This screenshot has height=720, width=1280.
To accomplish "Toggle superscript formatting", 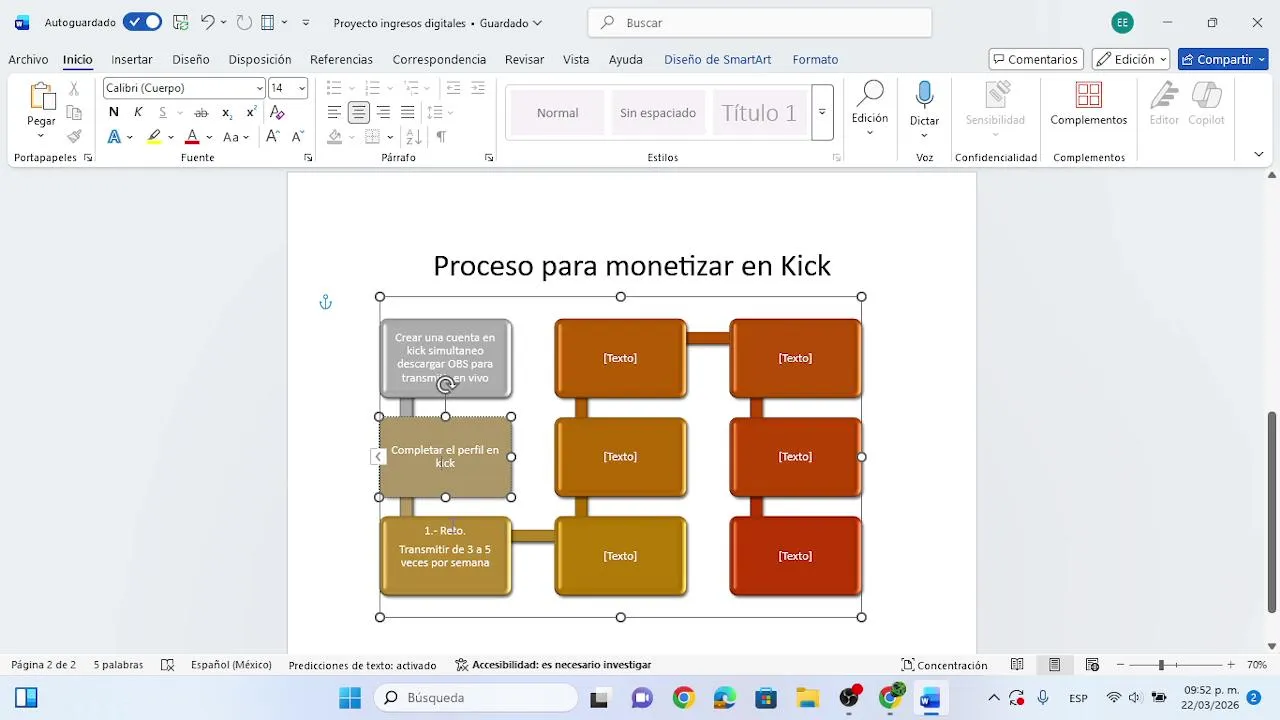I will pyautogui.click(x=251, y=112).
